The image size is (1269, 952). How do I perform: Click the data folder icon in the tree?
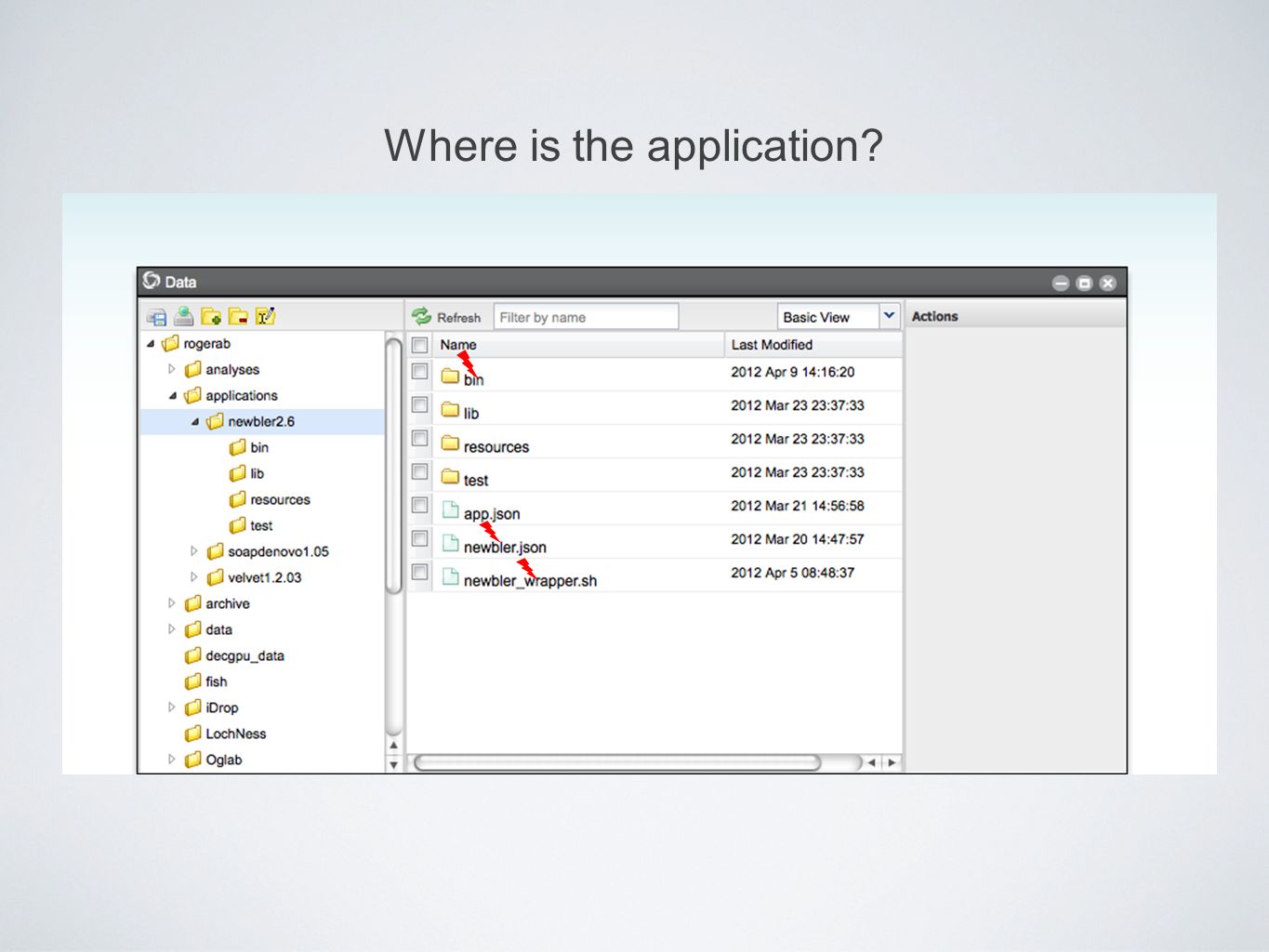click(x=192, y=630)
